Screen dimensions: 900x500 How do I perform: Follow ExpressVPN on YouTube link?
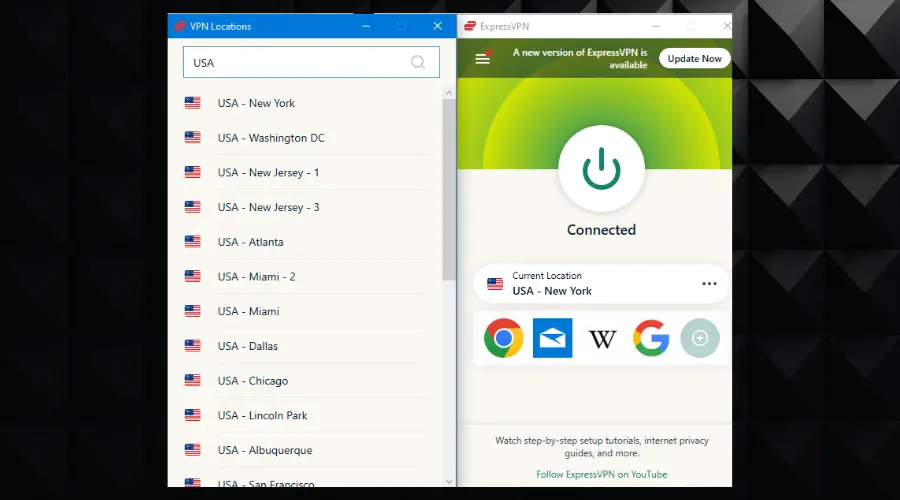[x=602, y=475]
